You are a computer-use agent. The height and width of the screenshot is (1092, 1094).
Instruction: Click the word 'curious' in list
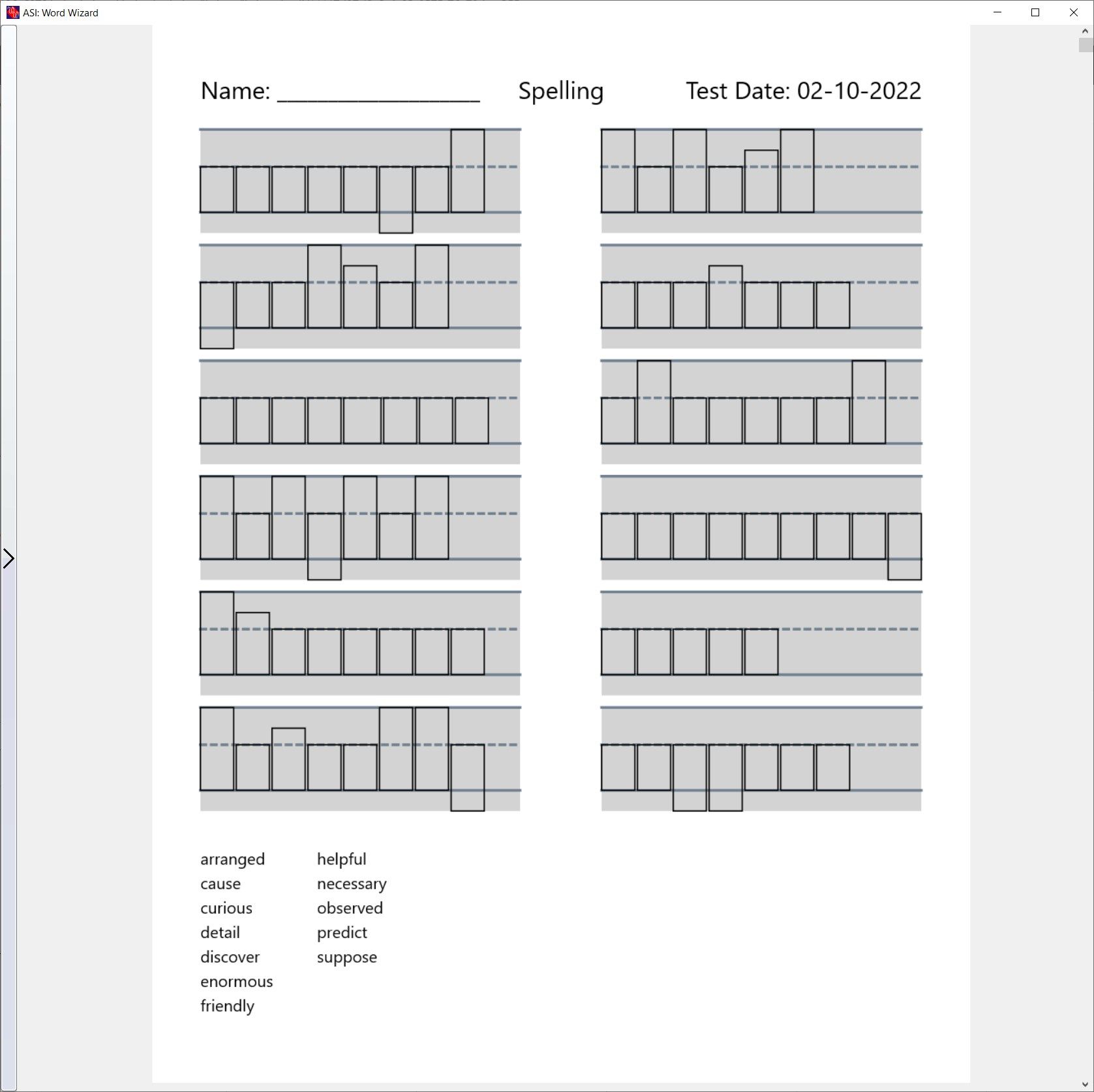click(226, 908)
